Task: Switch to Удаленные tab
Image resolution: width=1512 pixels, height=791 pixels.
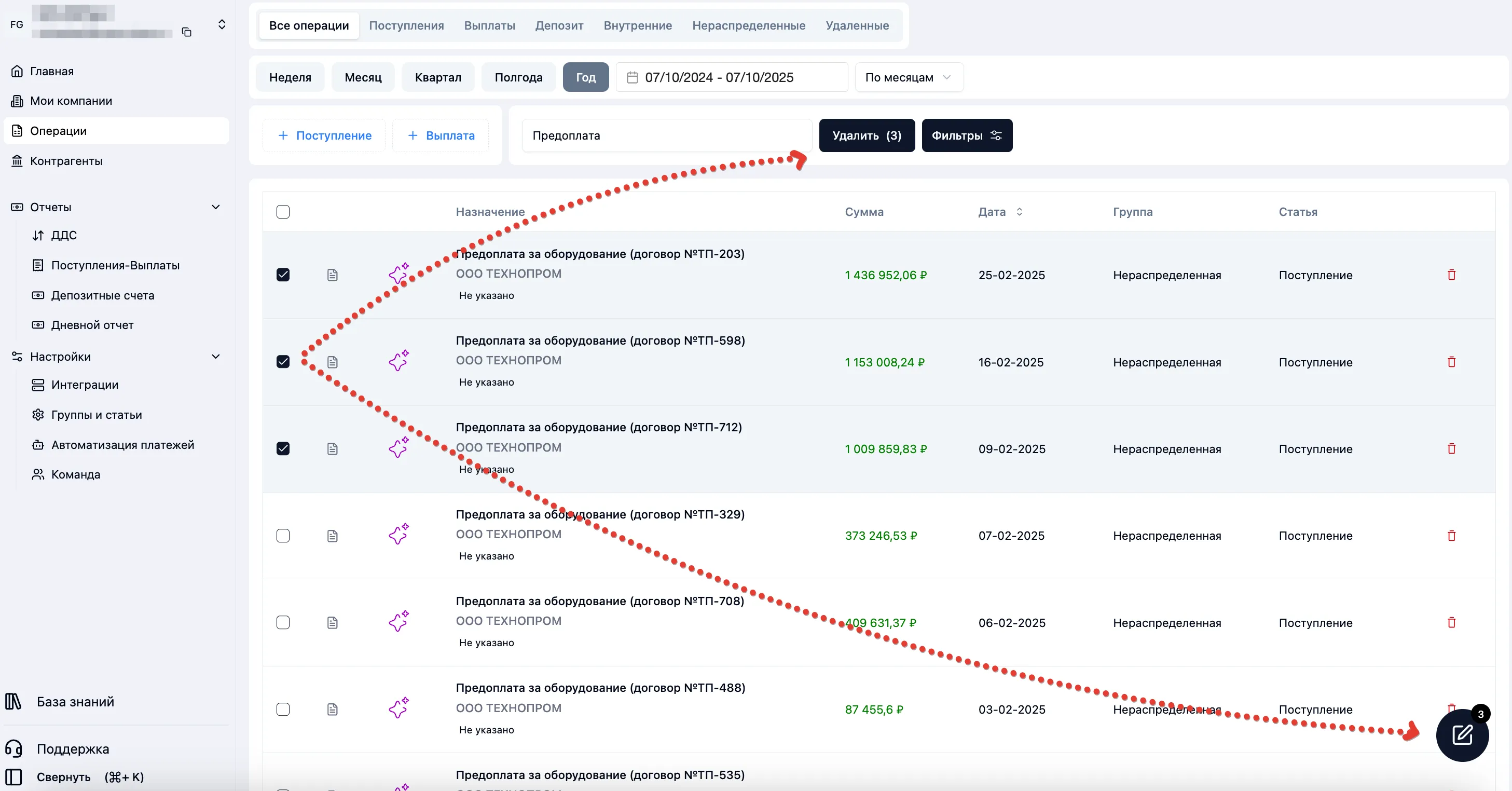Action: click(857, 25)
